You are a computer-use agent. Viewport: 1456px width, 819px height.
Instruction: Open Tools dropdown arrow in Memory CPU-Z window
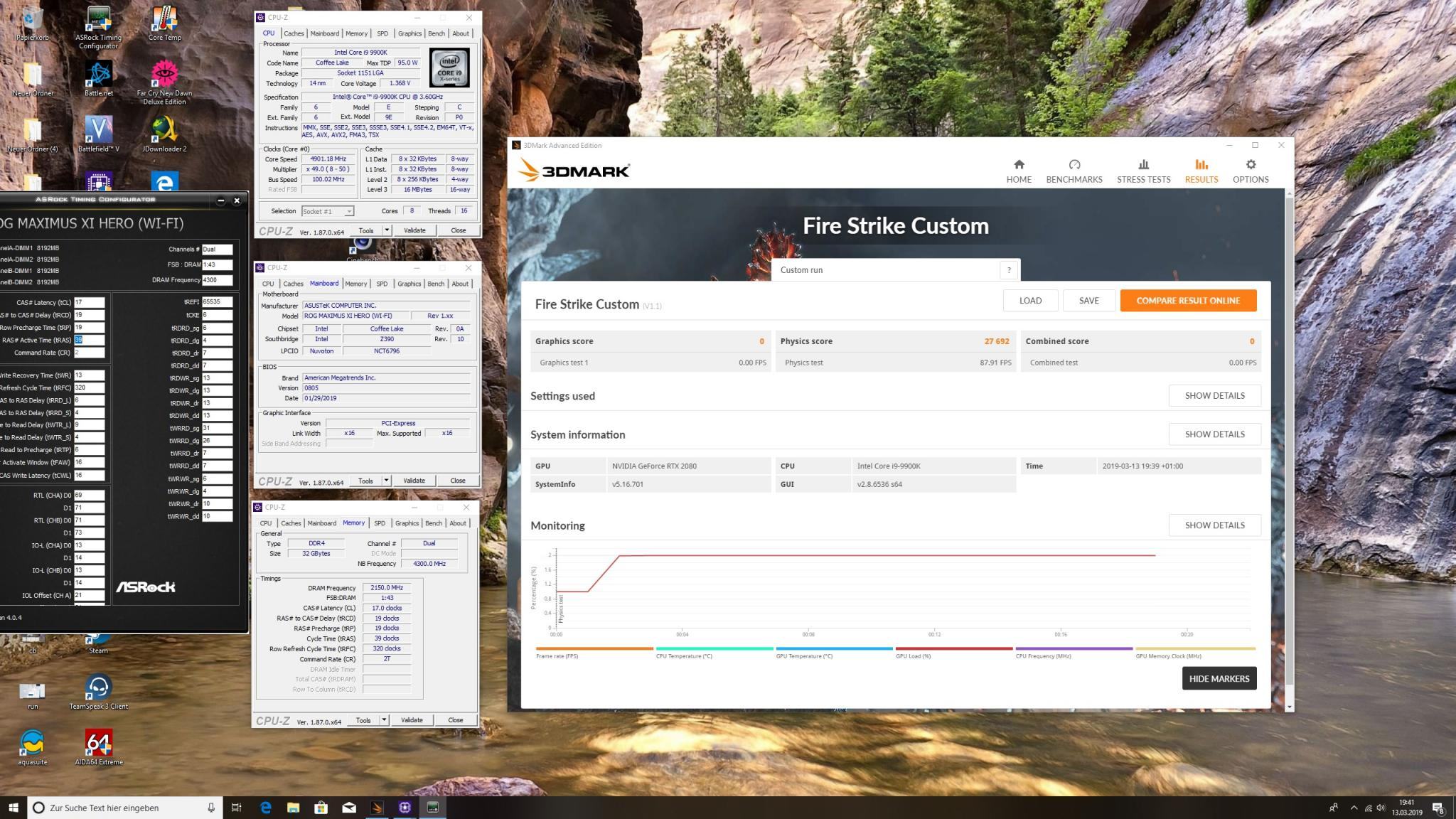[384, 720]
